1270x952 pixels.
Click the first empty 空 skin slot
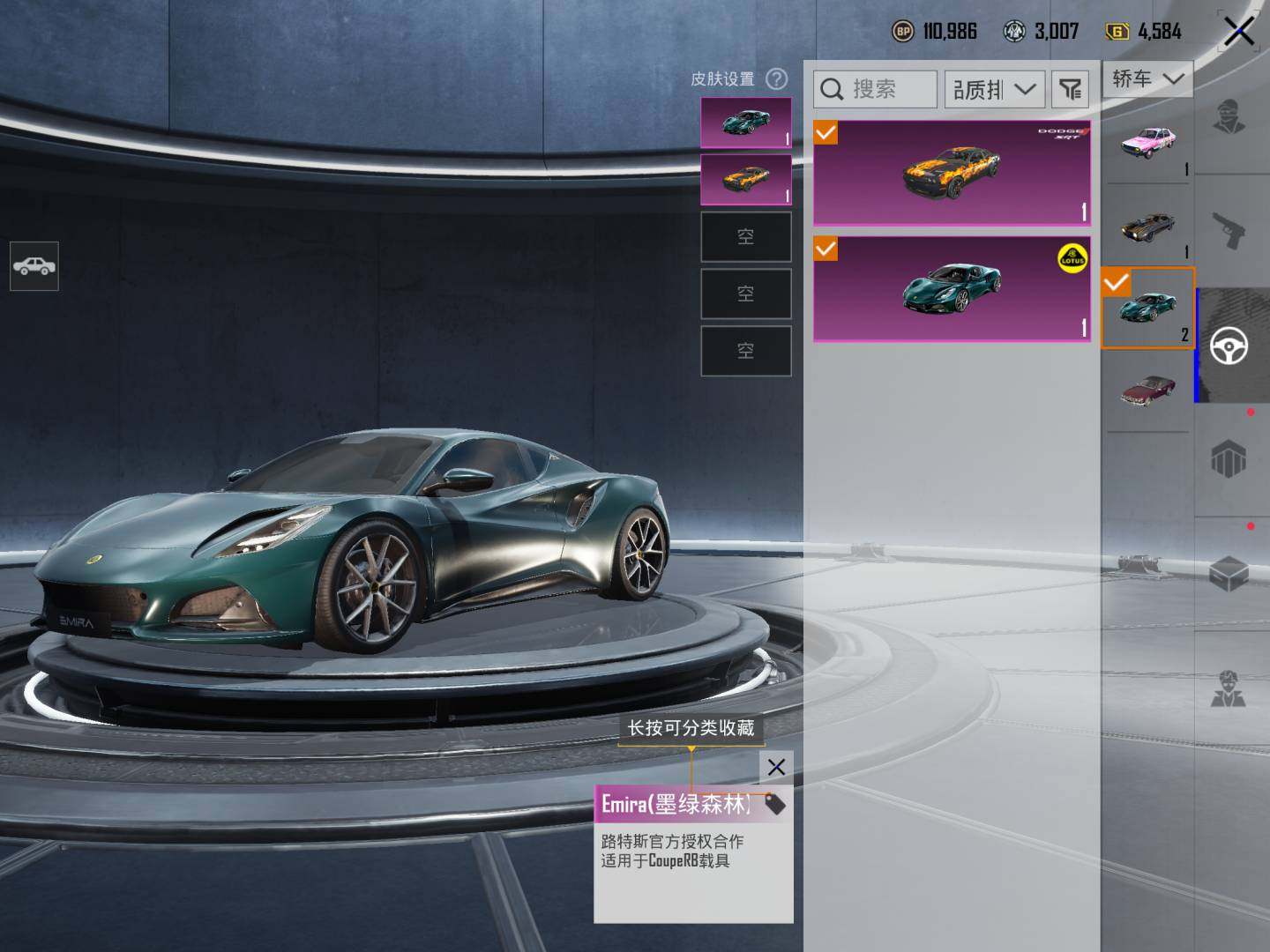pyautogui.click(x=746, y=237)
